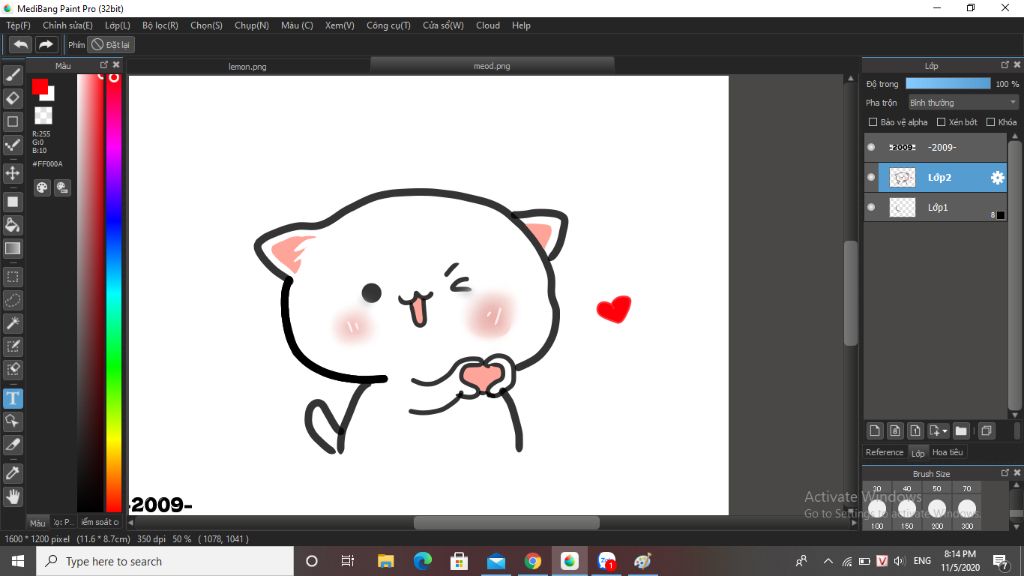Undock the Lớp layer panel
Screen dimensions: 1024x576
tap(1004, 65)
